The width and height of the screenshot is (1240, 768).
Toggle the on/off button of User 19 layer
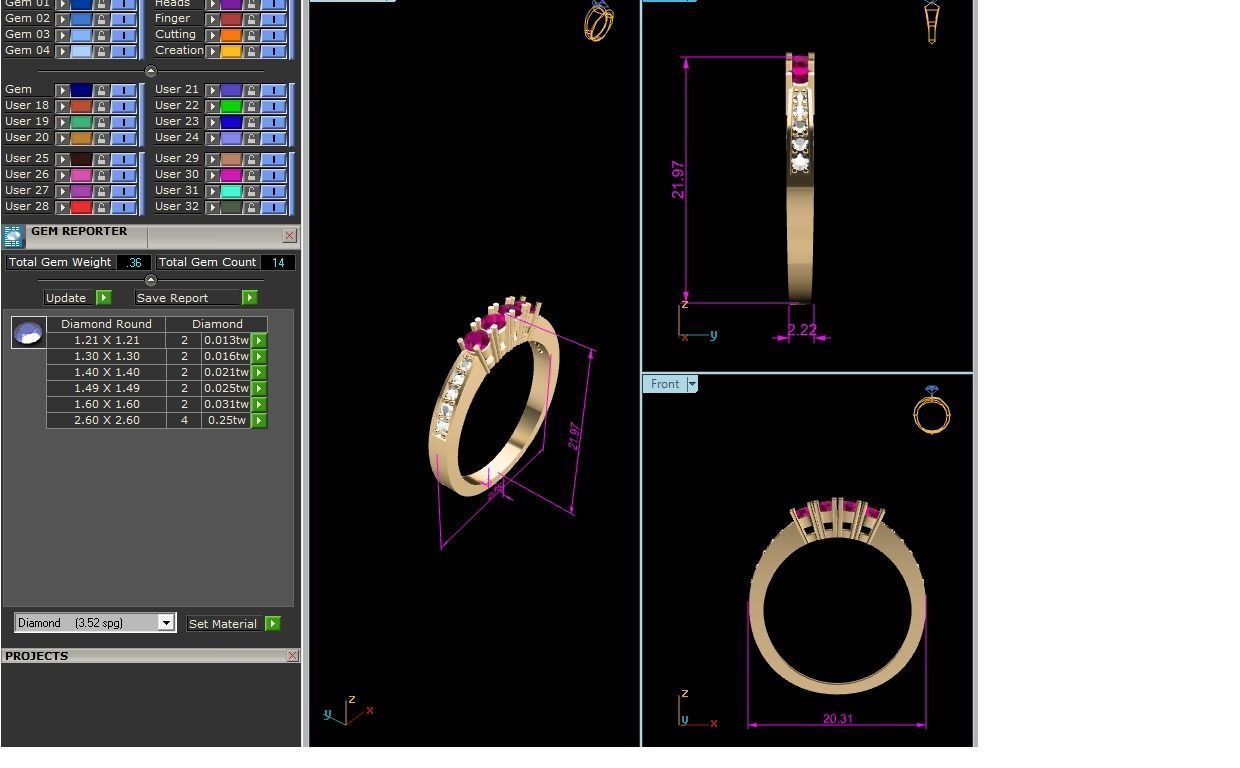click(x=123, y=122)
